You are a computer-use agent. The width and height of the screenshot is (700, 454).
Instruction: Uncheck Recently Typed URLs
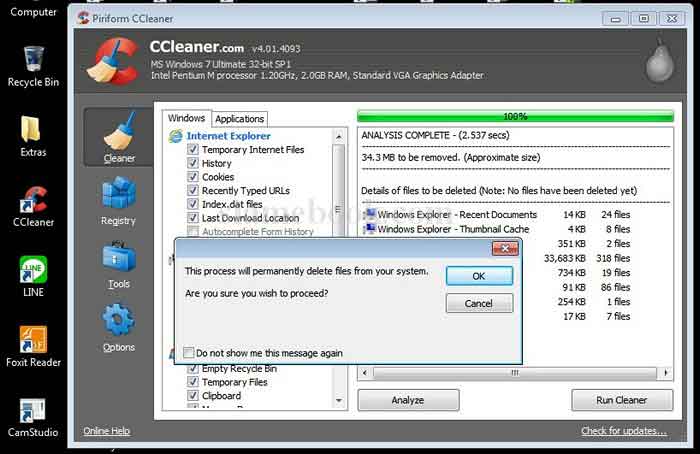pos(192,191)
